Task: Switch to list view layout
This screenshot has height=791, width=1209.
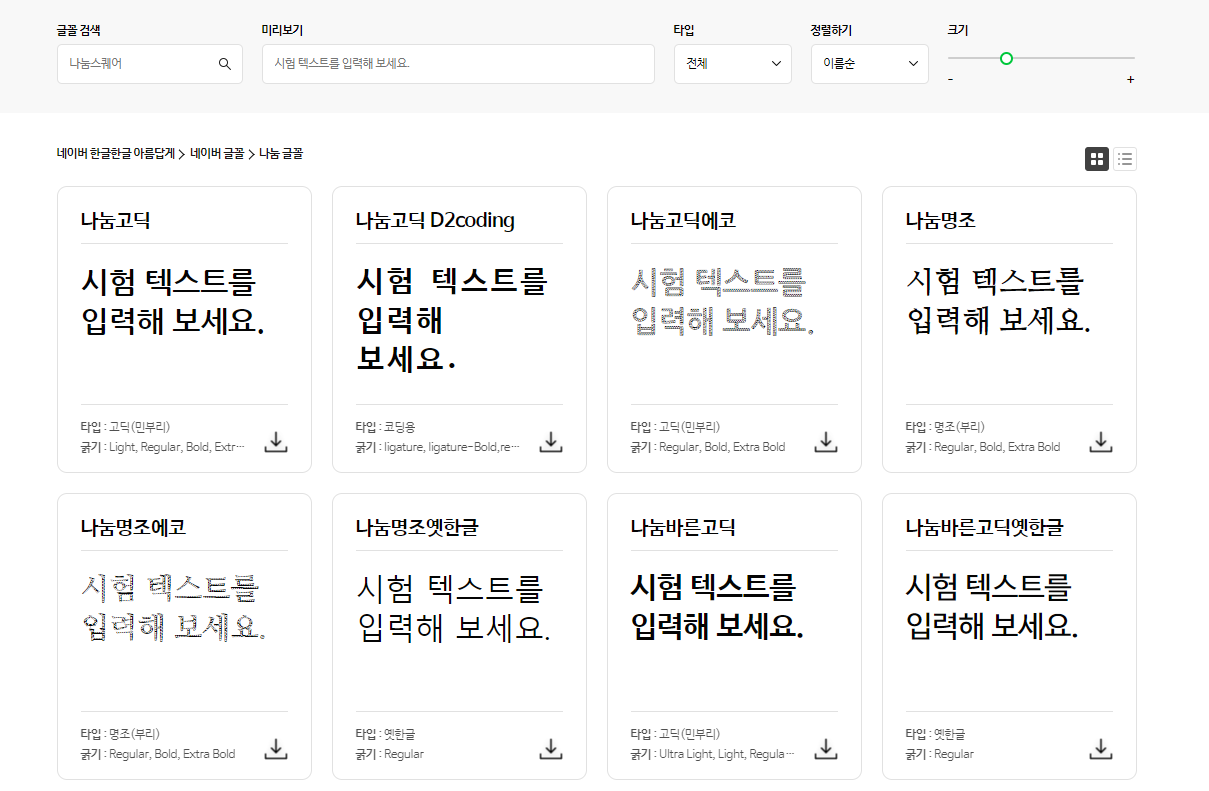Action: (1125, 158)
